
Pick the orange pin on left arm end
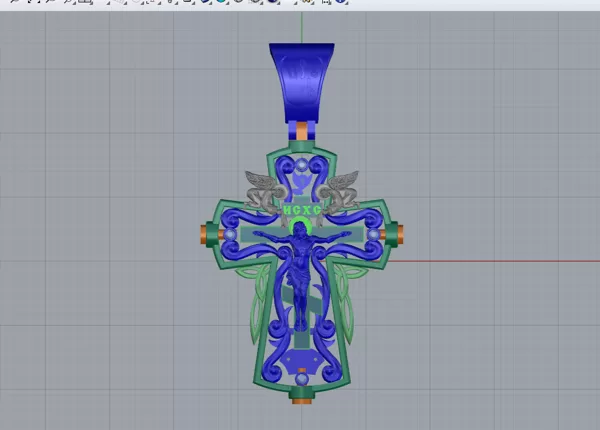click(x=204, y=235)
